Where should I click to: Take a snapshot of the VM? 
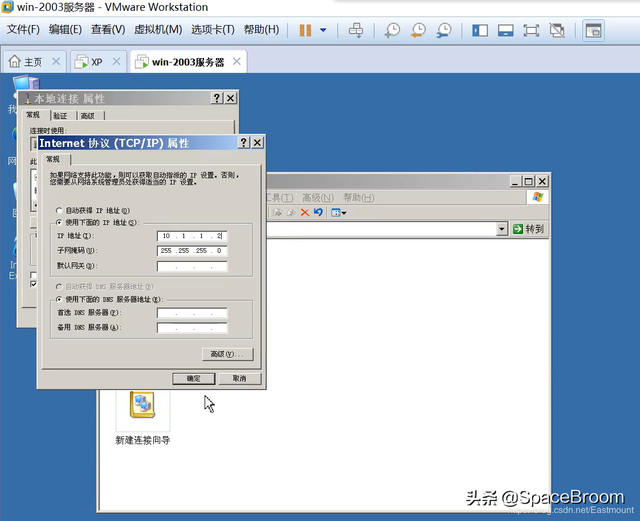coord(392,30)
